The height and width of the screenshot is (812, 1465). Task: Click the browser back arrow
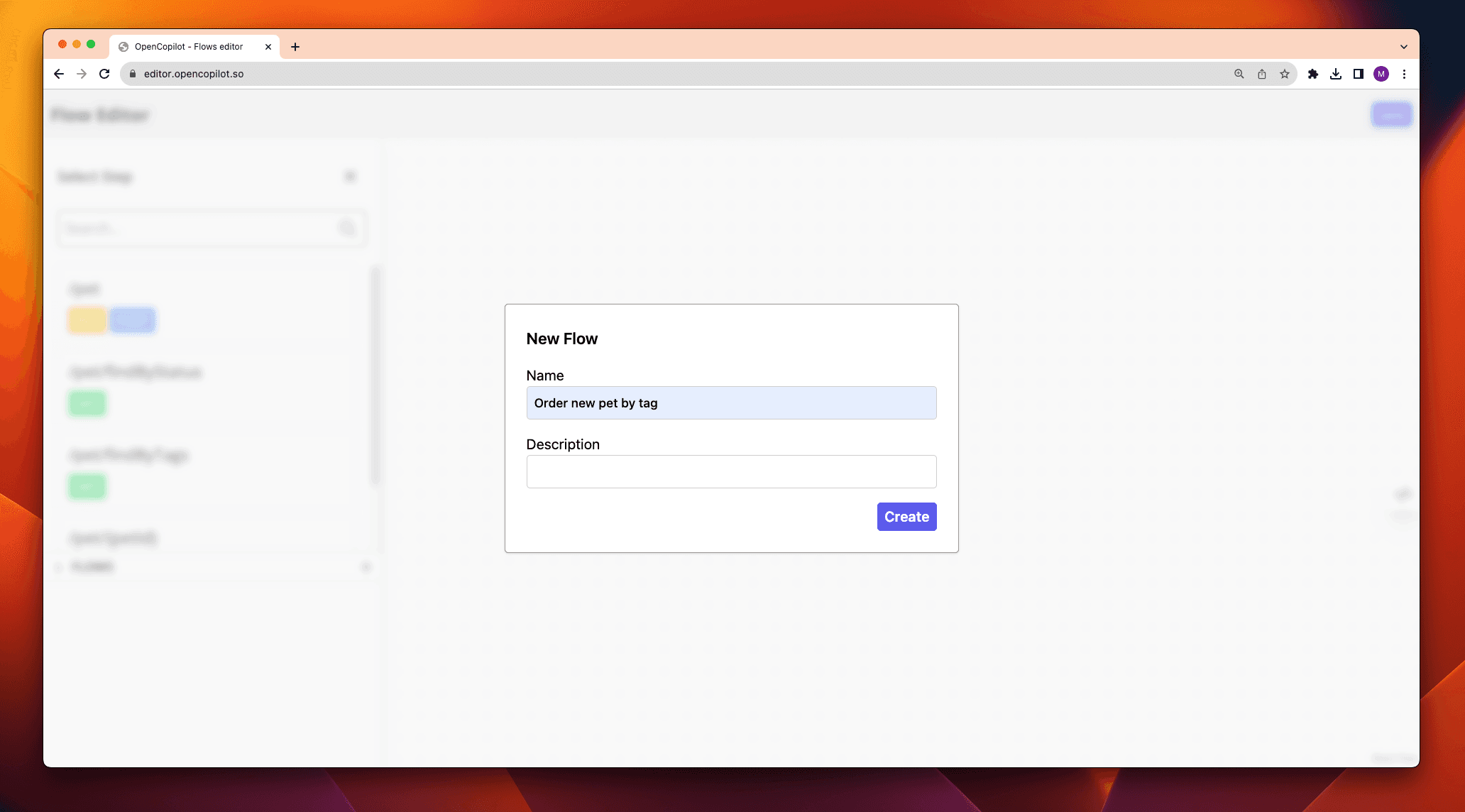pos(59,74)
